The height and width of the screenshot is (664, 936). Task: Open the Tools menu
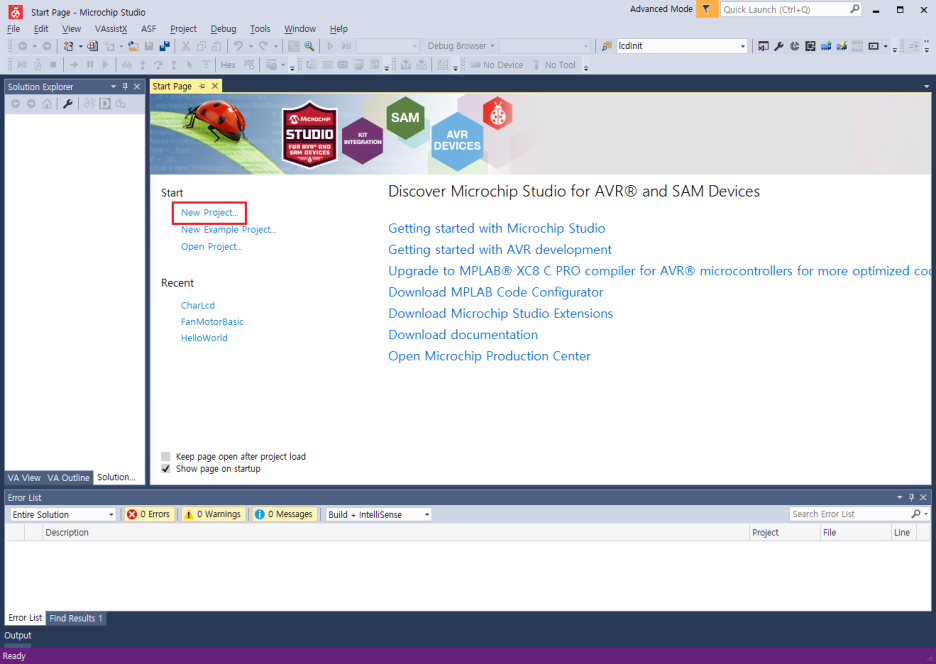[260, 29]
